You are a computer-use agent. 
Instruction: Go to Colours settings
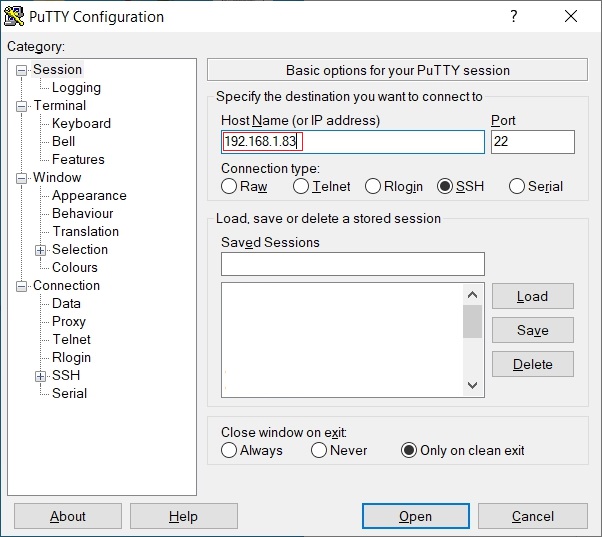click(75, 267)
